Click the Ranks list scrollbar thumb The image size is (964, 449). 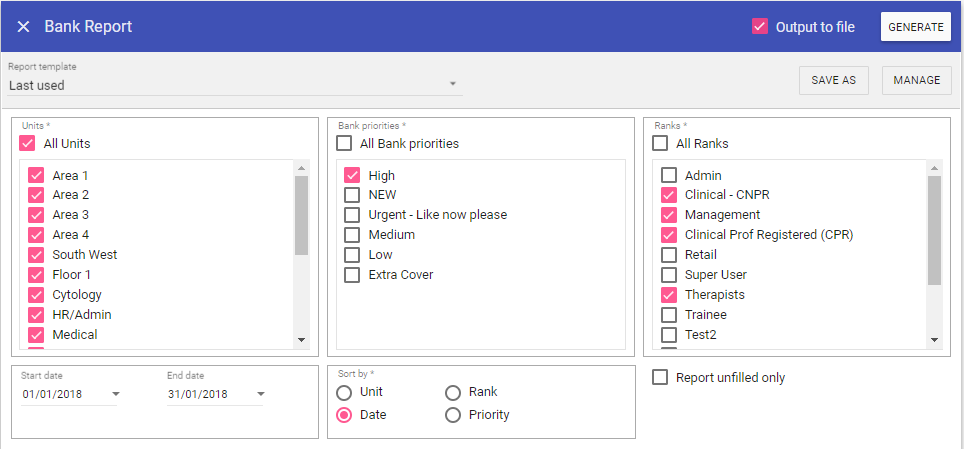pos(935,230)
